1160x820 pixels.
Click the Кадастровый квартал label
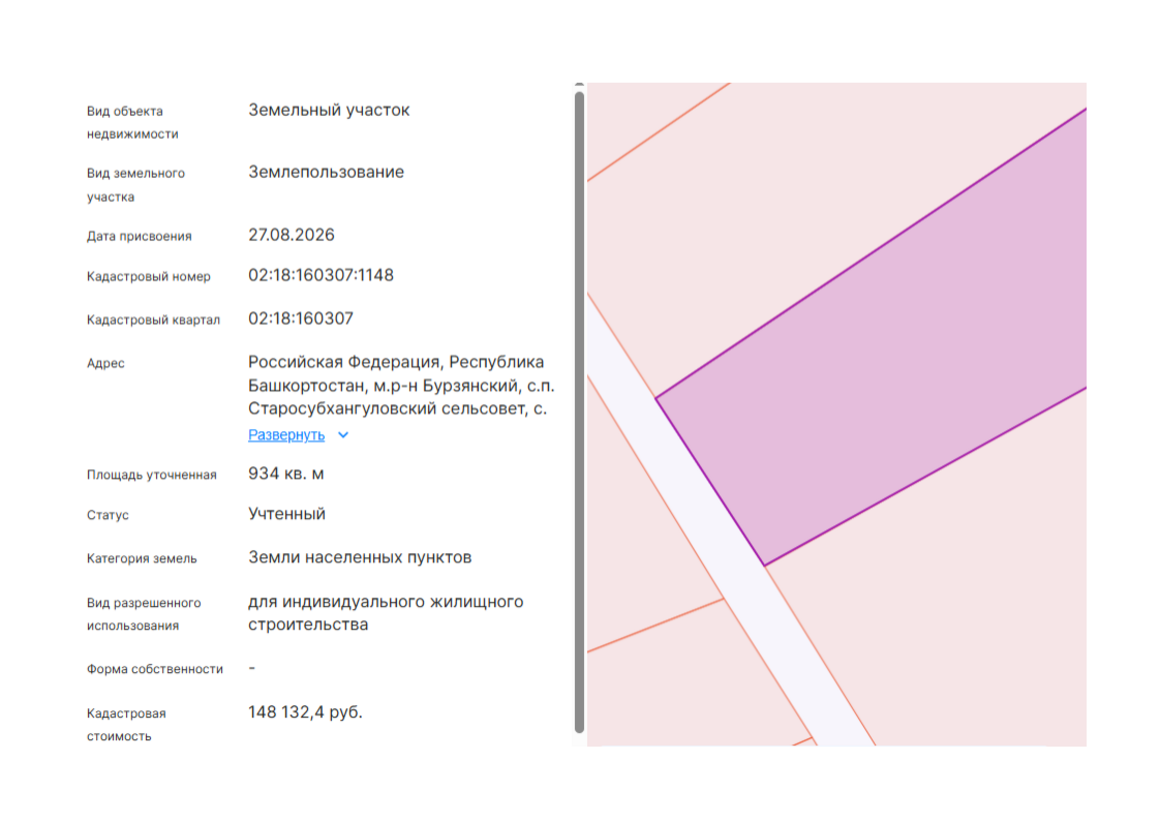(x=153, y=320)
